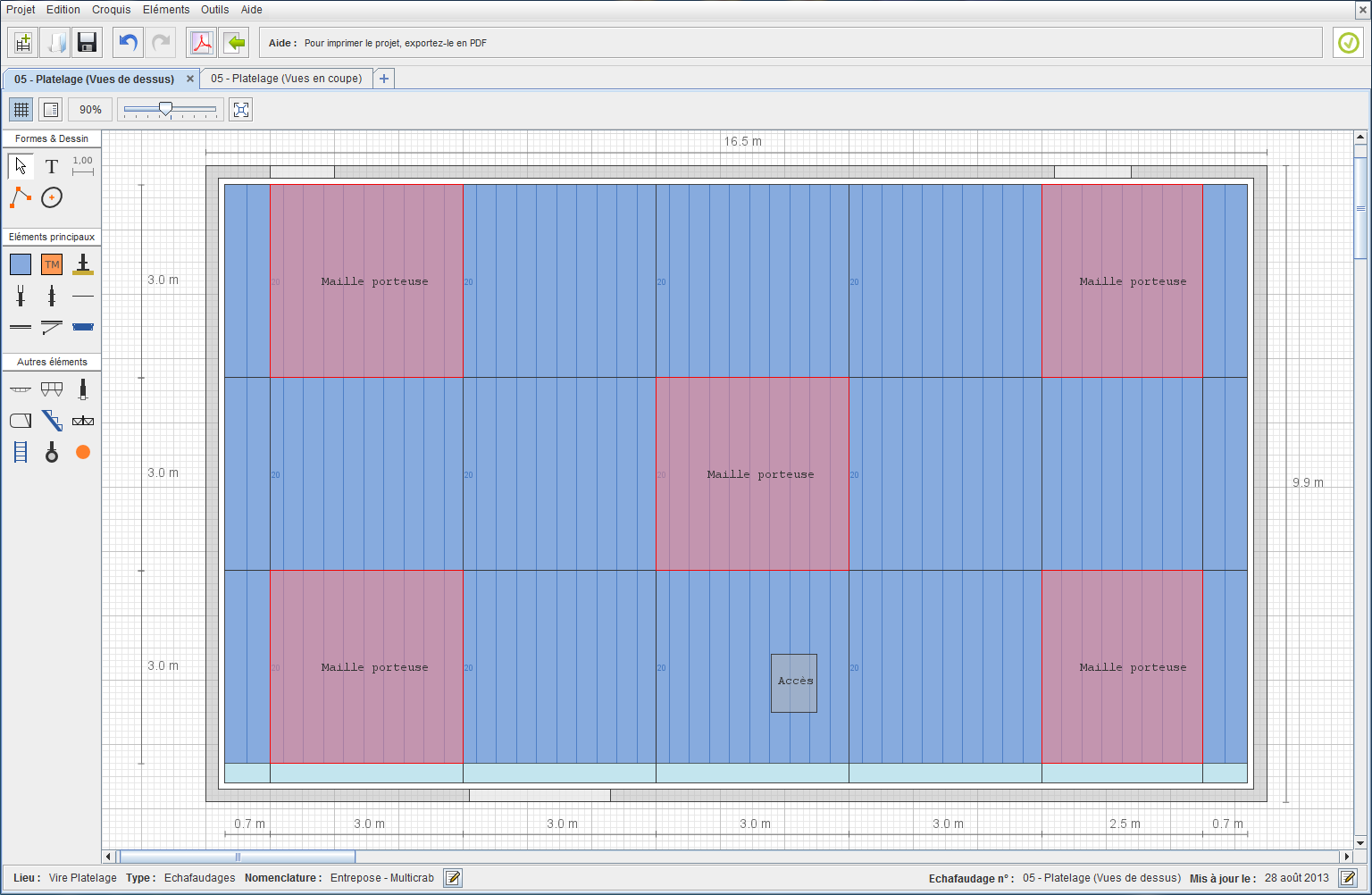Screen dimensions: 1372x895
Task: Select the blue square platform element
Action: pos(21,264)
